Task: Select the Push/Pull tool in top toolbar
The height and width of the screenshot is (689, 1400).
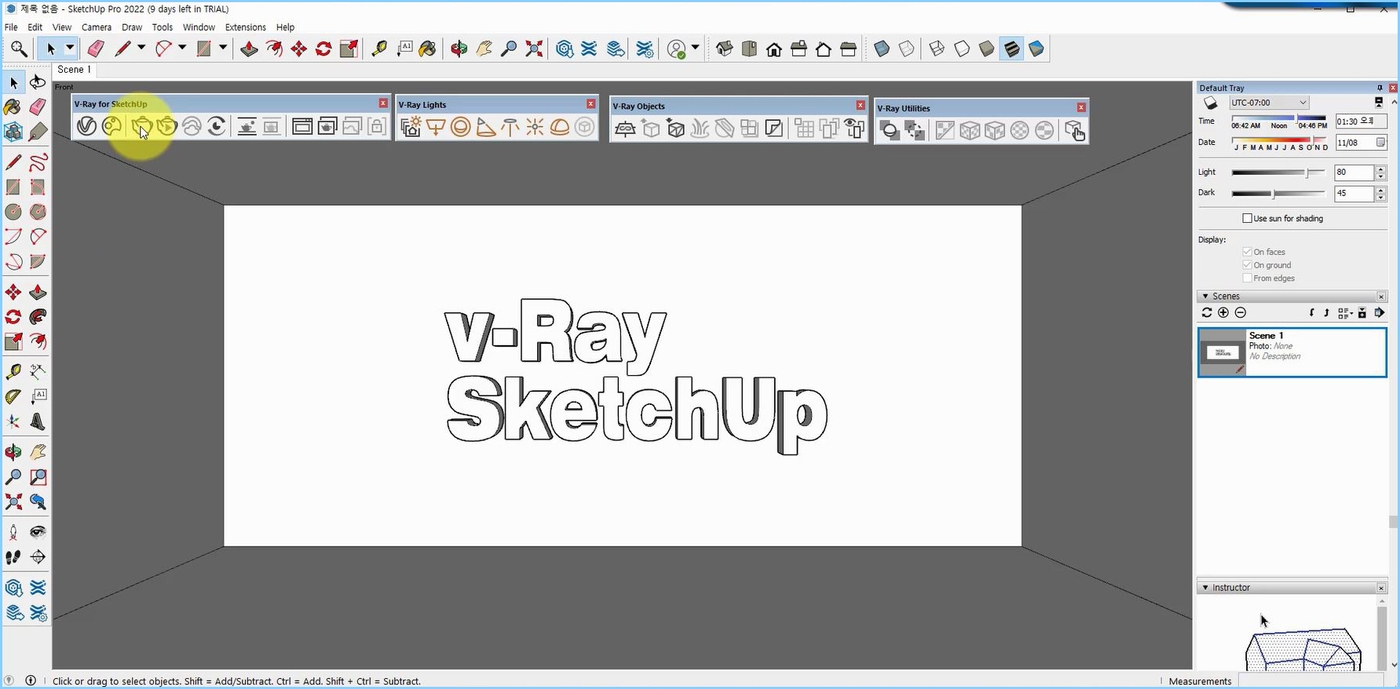Action: (249, 48)
